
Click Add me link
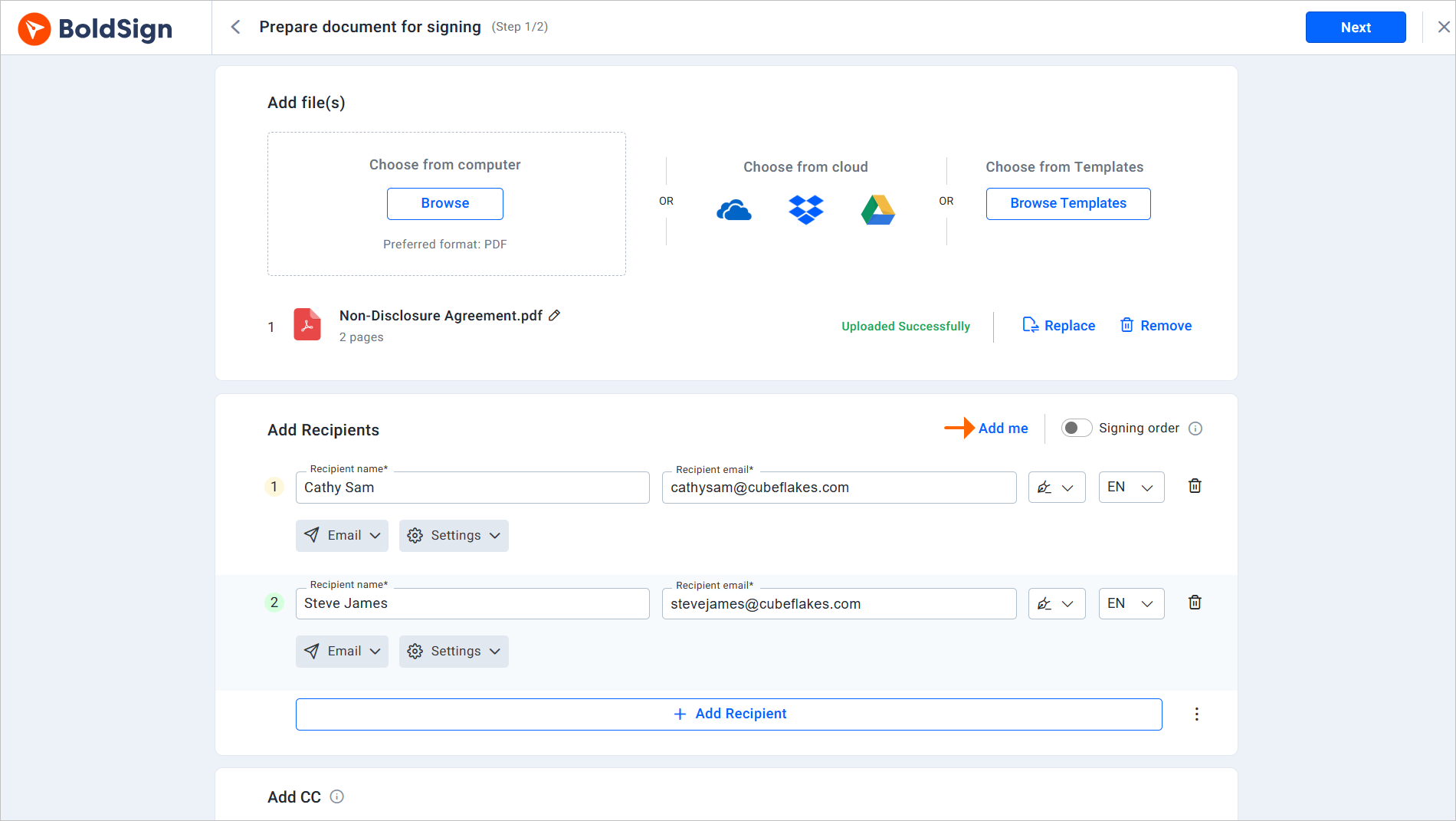click(x=1003, y=429)
